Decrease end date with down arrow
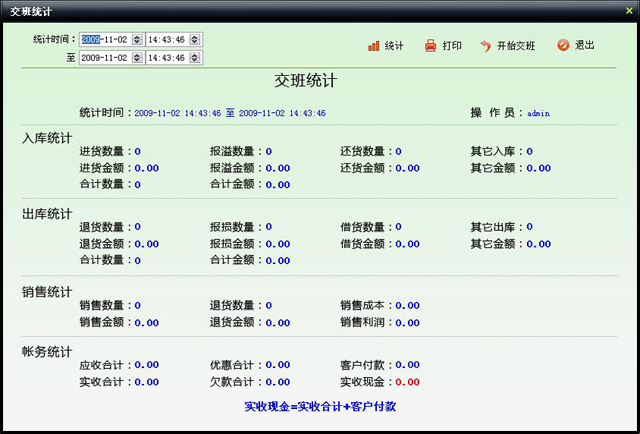 (x=137, y=62)
